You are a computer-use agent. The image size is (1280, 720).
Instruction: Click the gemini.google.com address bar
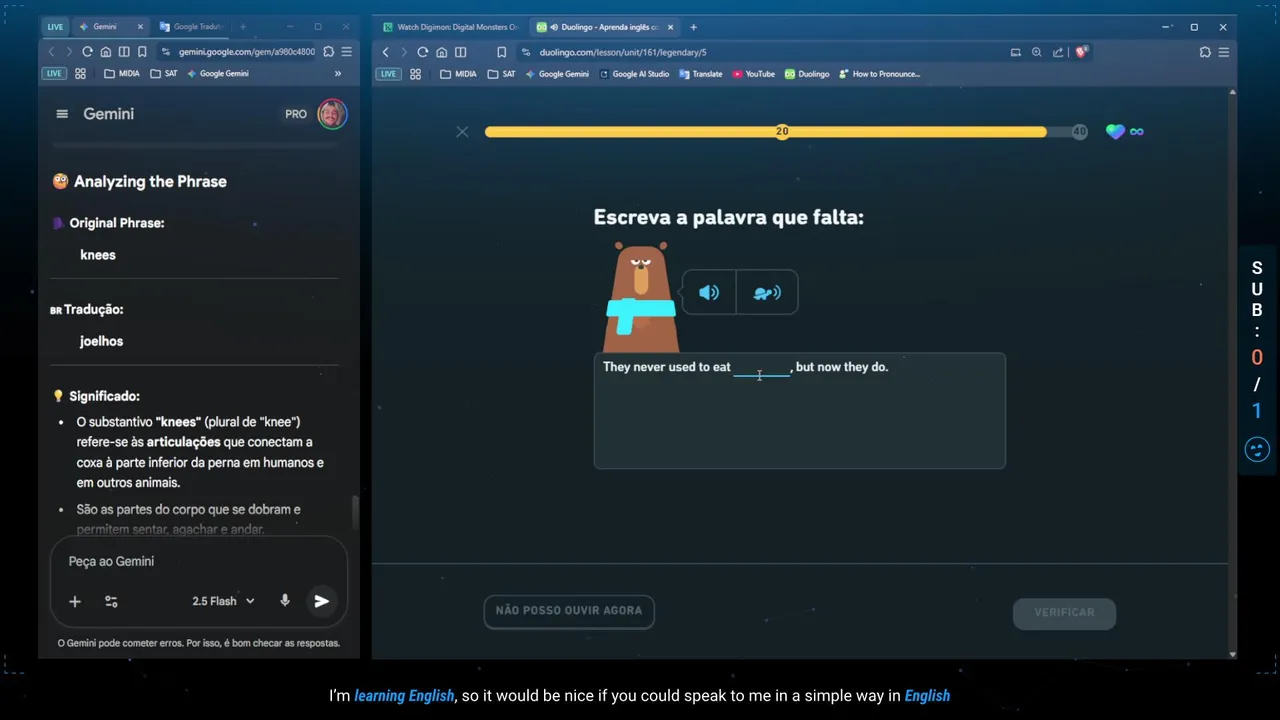(246, 52)
